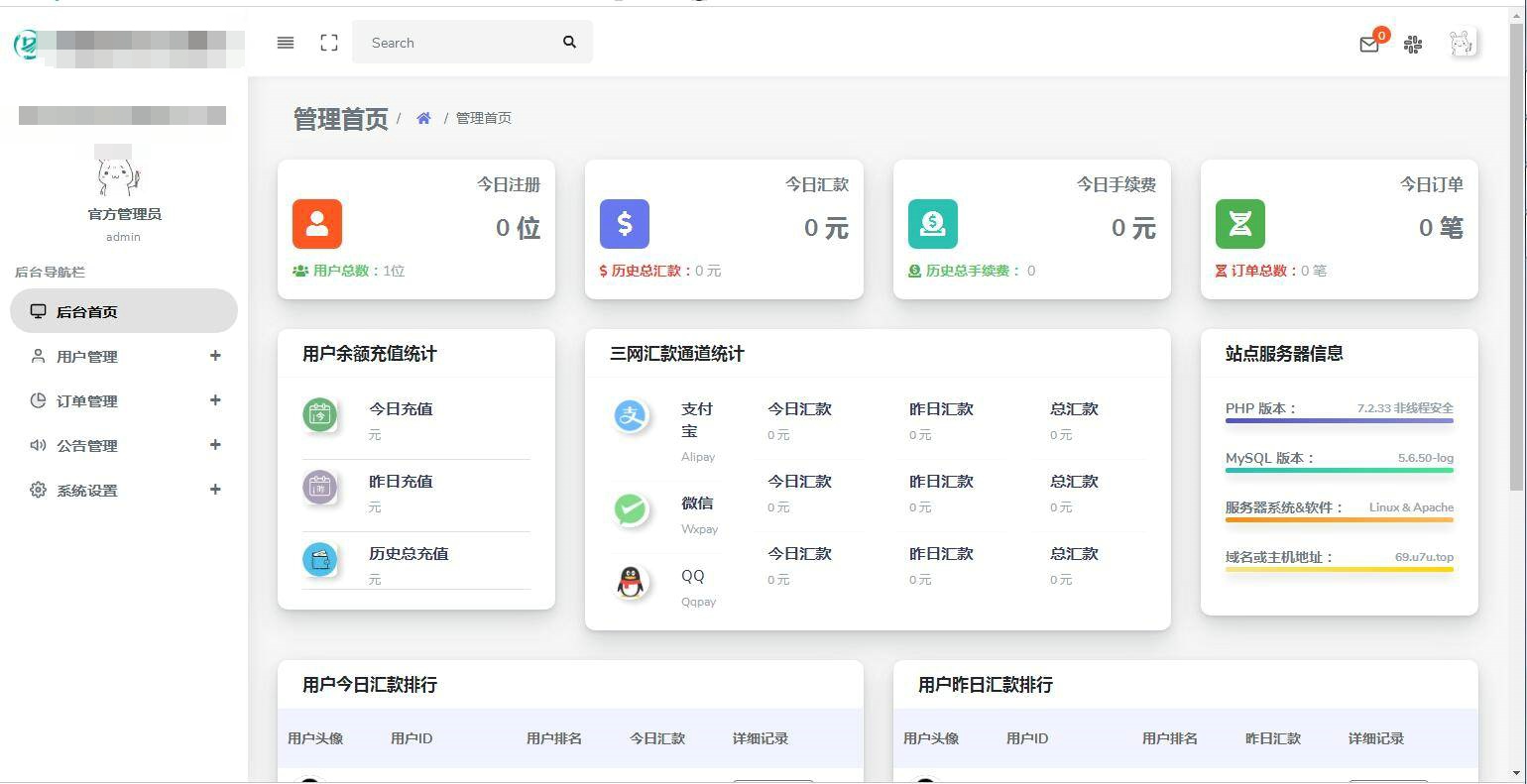This screenshot has height=784, width=1527.
Task: Toggle the sidebar hamburger menu icon
Action: click(286, 43)
